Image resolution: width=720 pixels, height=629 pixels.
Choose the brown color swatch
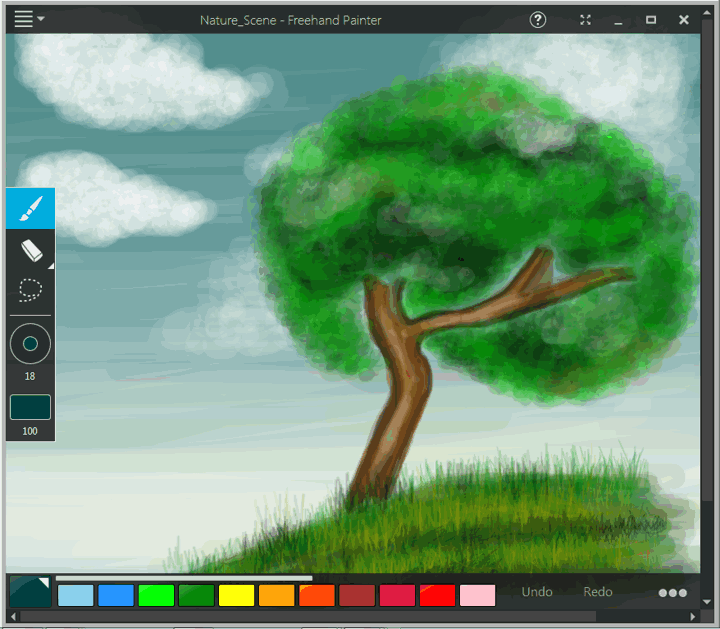357,596
